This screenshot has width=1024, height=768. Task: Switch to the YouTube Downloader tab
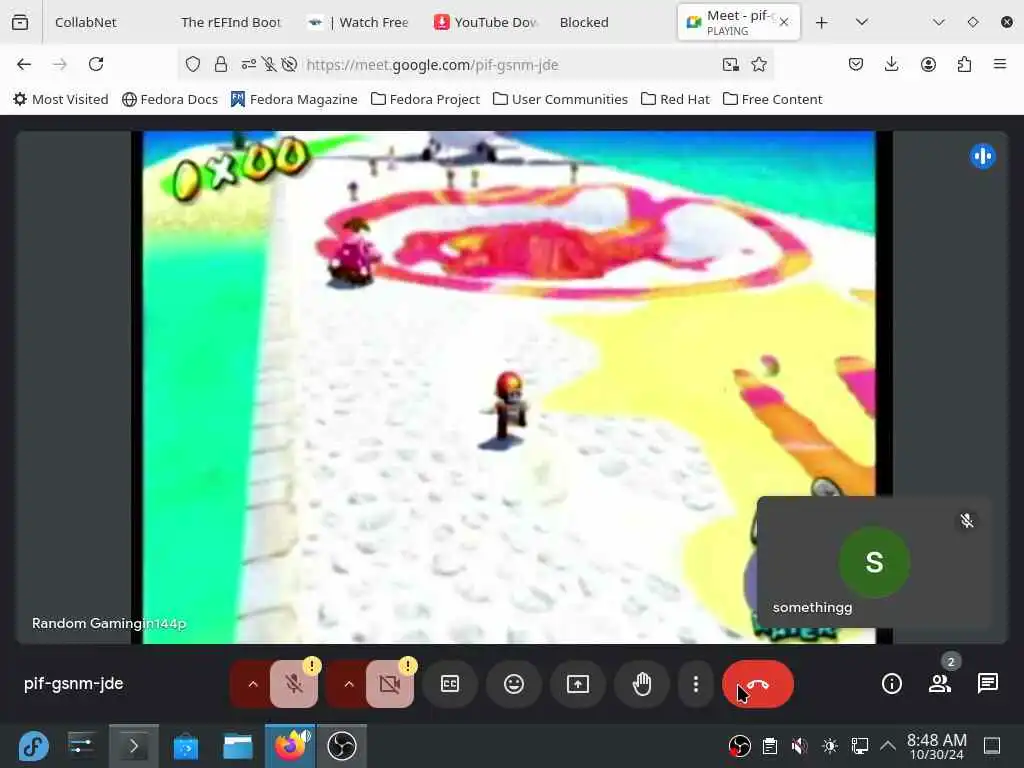coord(487,22)
